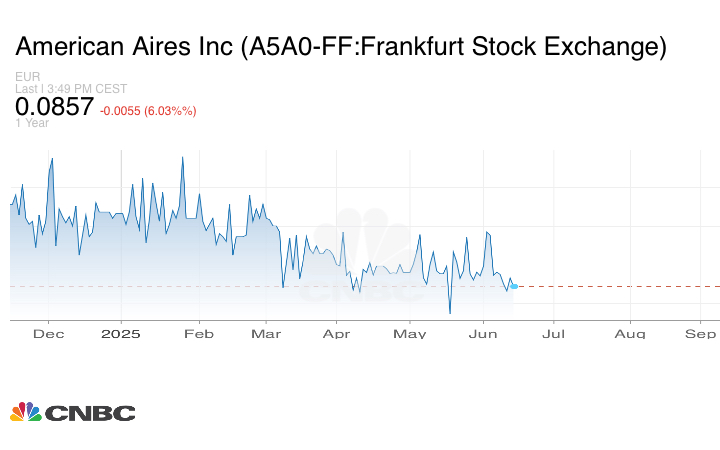The width and height of the screenshot is (720, 450).
Task: Click the May label on the time axis
Action: 409,334
